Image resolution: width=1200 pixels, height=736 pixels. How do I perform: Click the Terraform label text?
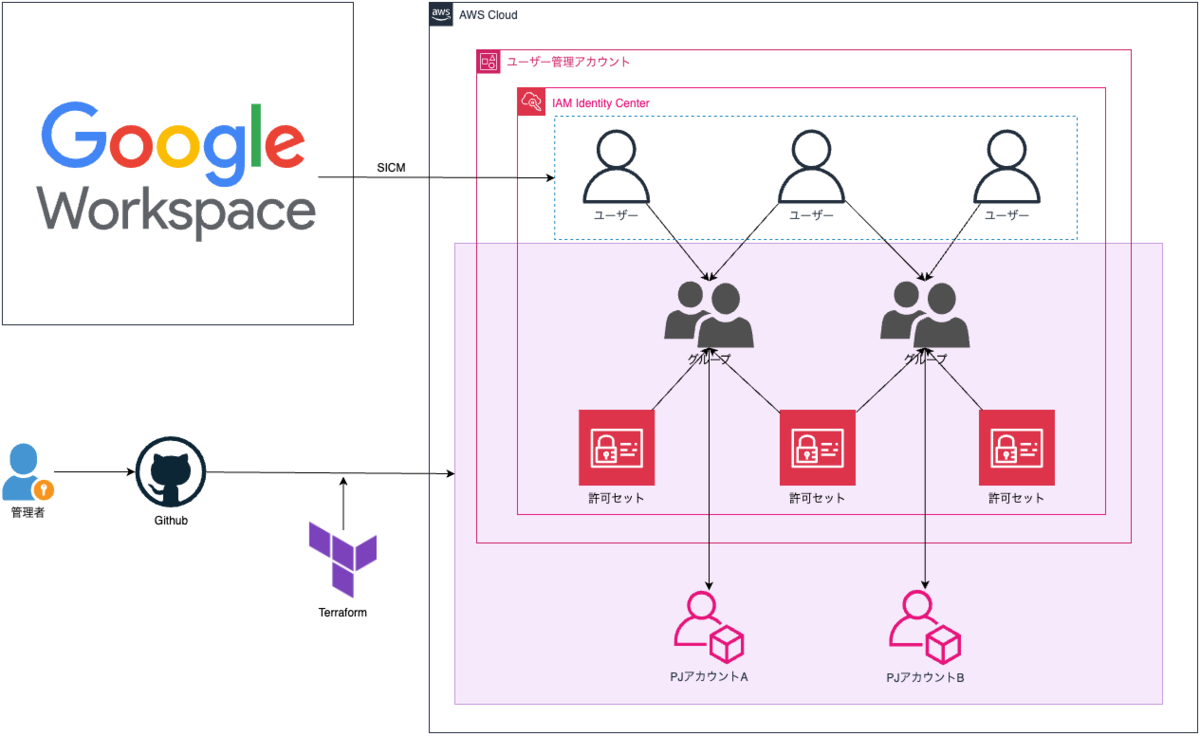pyautogui.click(x=342, y=612)
